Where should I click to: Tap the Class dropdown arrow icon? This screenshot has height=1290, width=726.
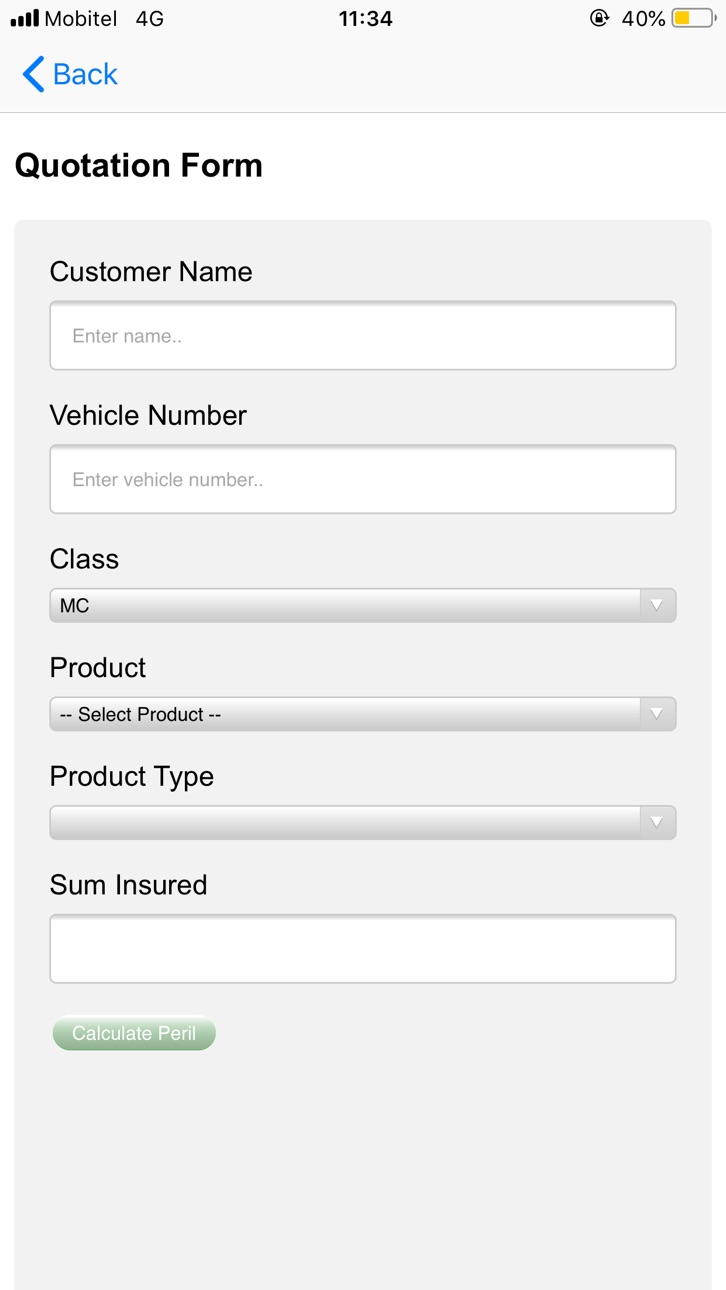click(657, 605)
